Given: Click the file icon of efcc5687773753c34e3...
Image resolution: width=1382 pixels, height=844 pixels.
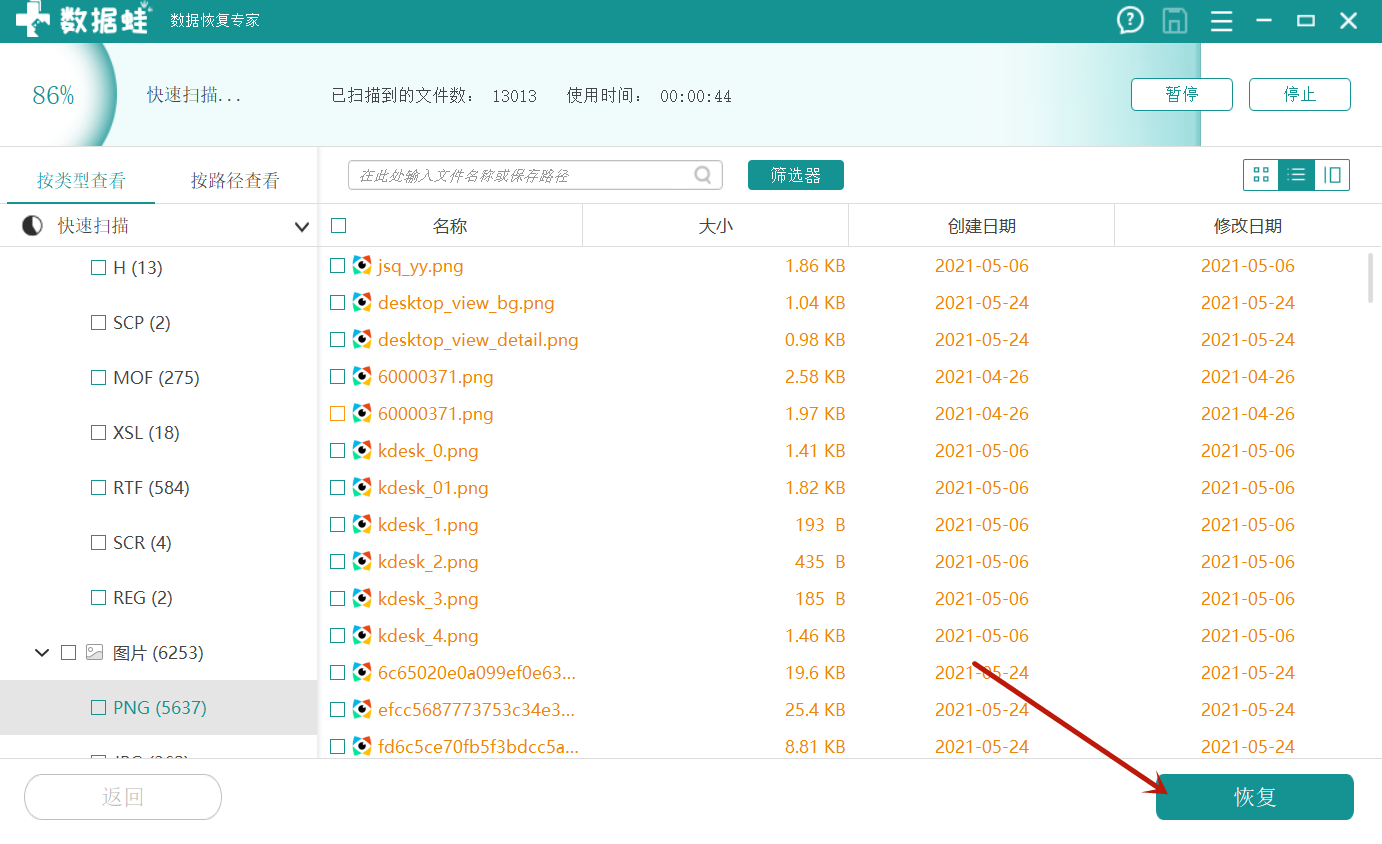Looking at the screenshot, I should (362, 710).
